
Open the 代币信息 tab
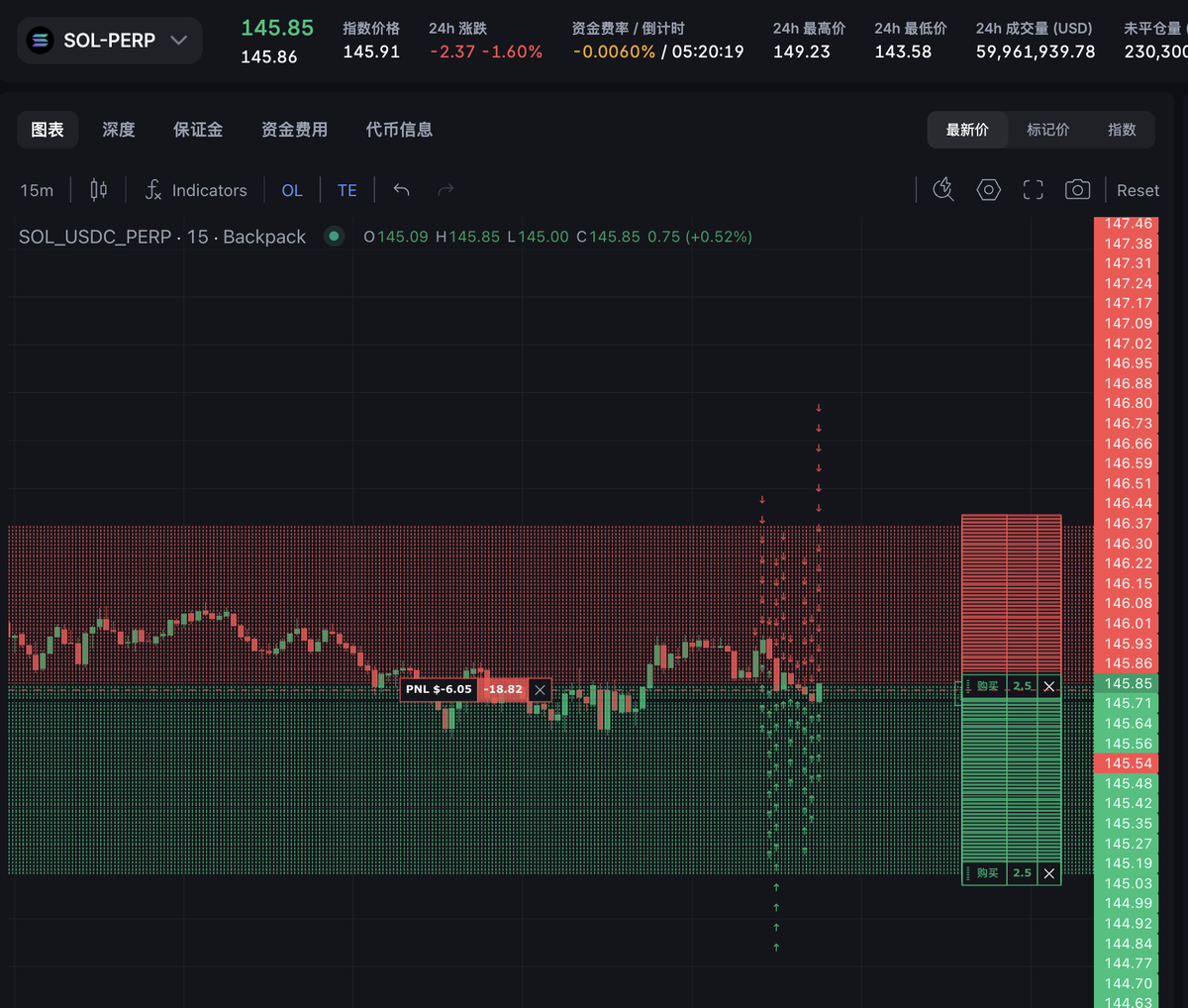point(399,130)
